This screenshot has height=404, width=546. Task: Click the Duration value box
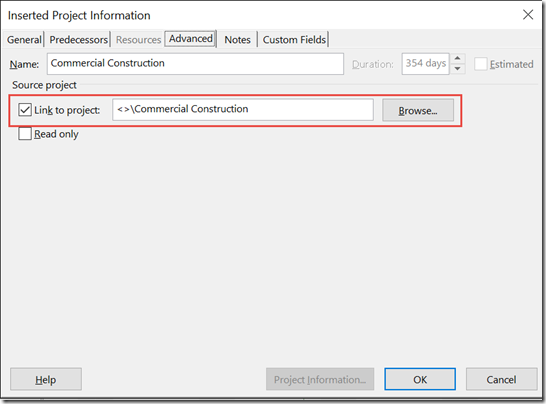425,64
